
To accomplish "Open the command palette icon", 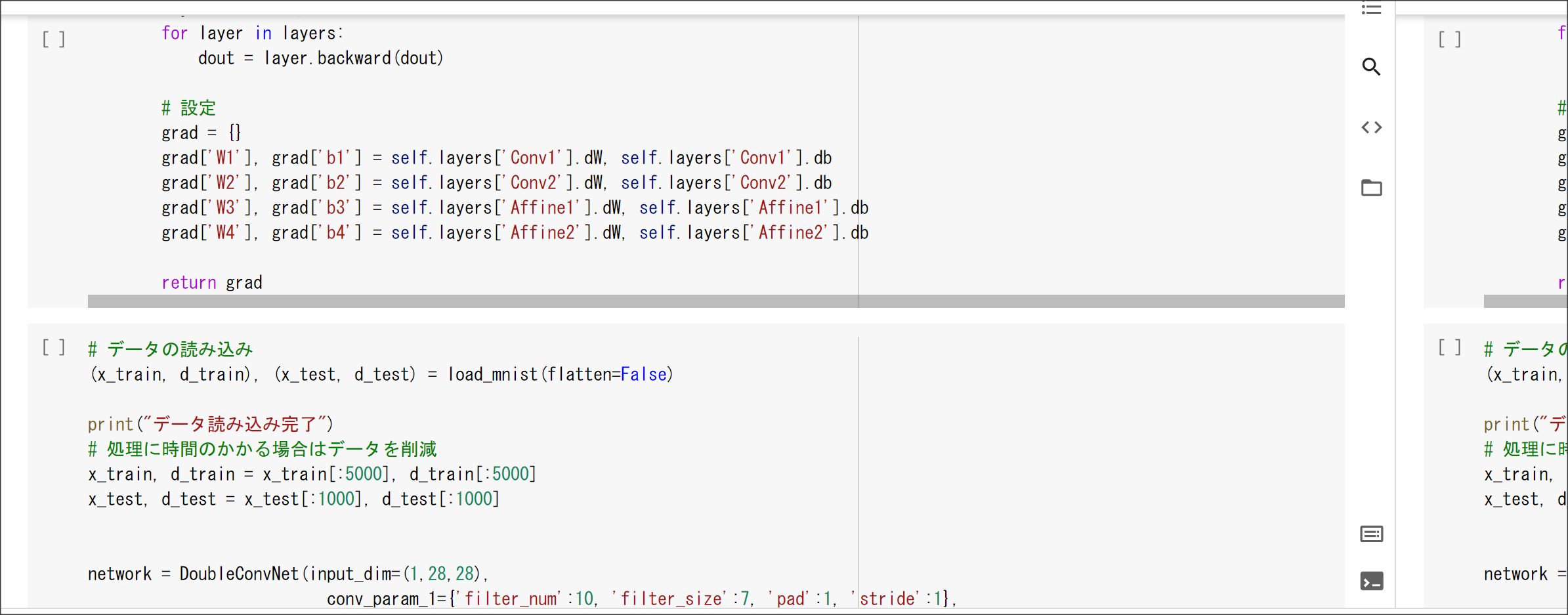I will 1371,534.
